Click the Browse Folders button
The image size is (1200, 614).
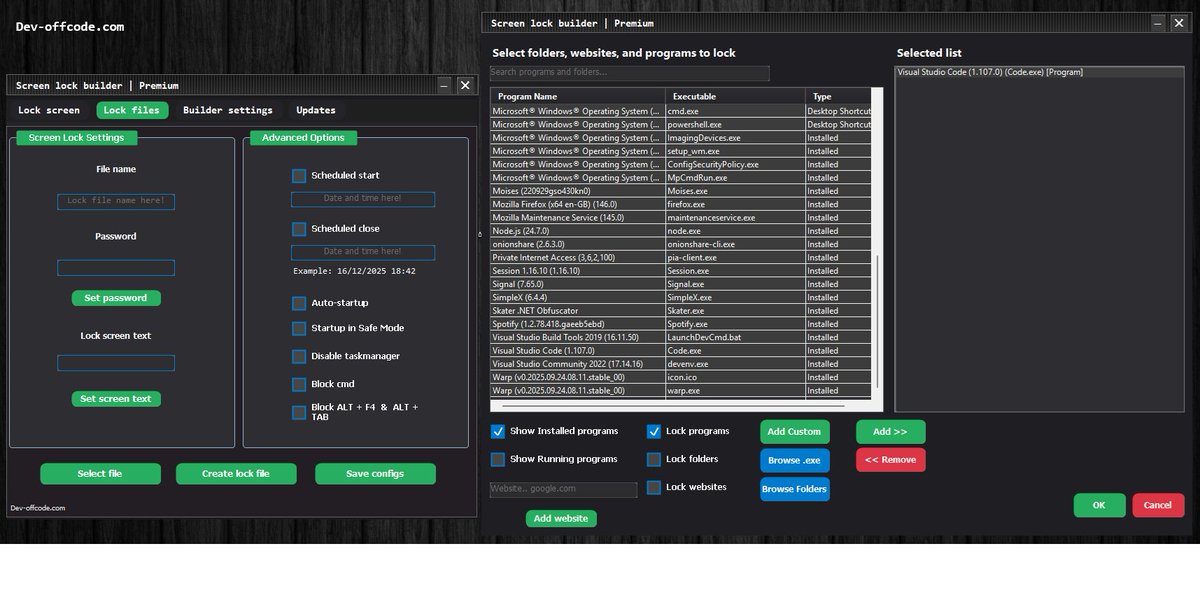coord(795,489)
